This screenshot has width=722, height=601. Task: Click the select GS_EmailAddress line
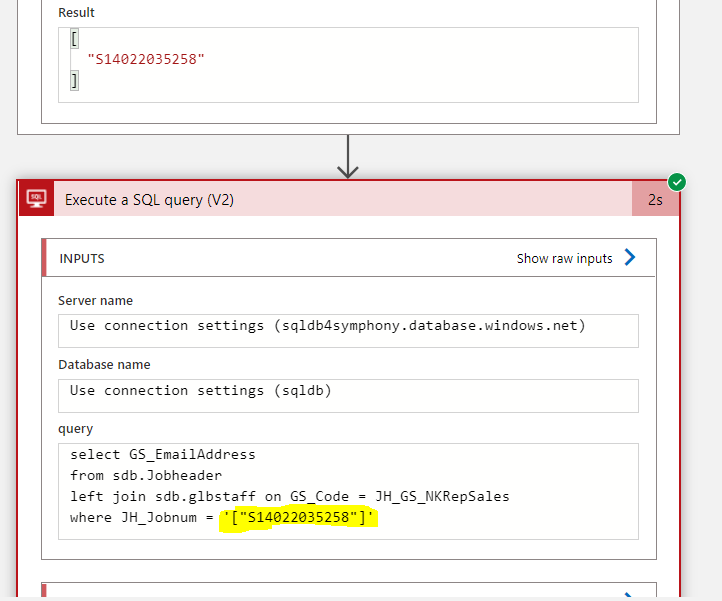tap(163, 455)
